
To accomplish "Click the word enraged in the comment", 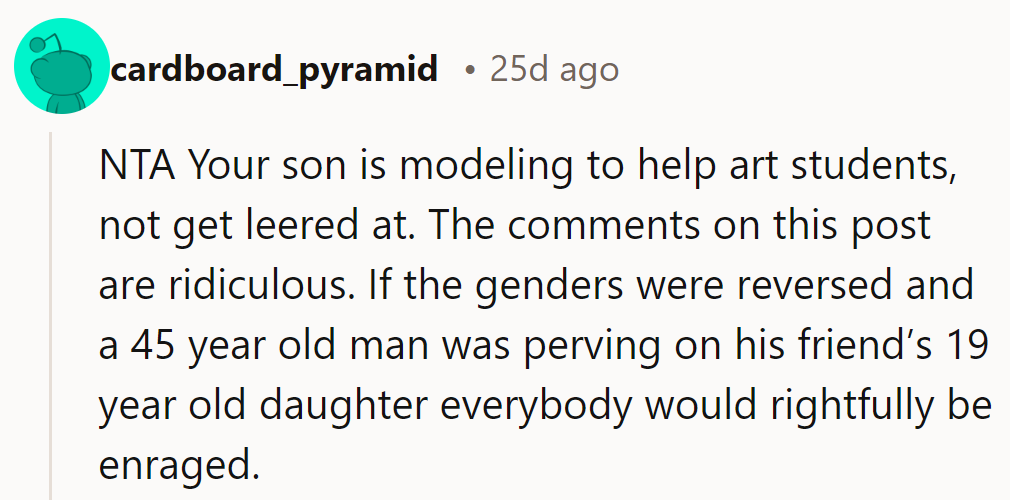I will pyautogui.click(x=170, y=466).
